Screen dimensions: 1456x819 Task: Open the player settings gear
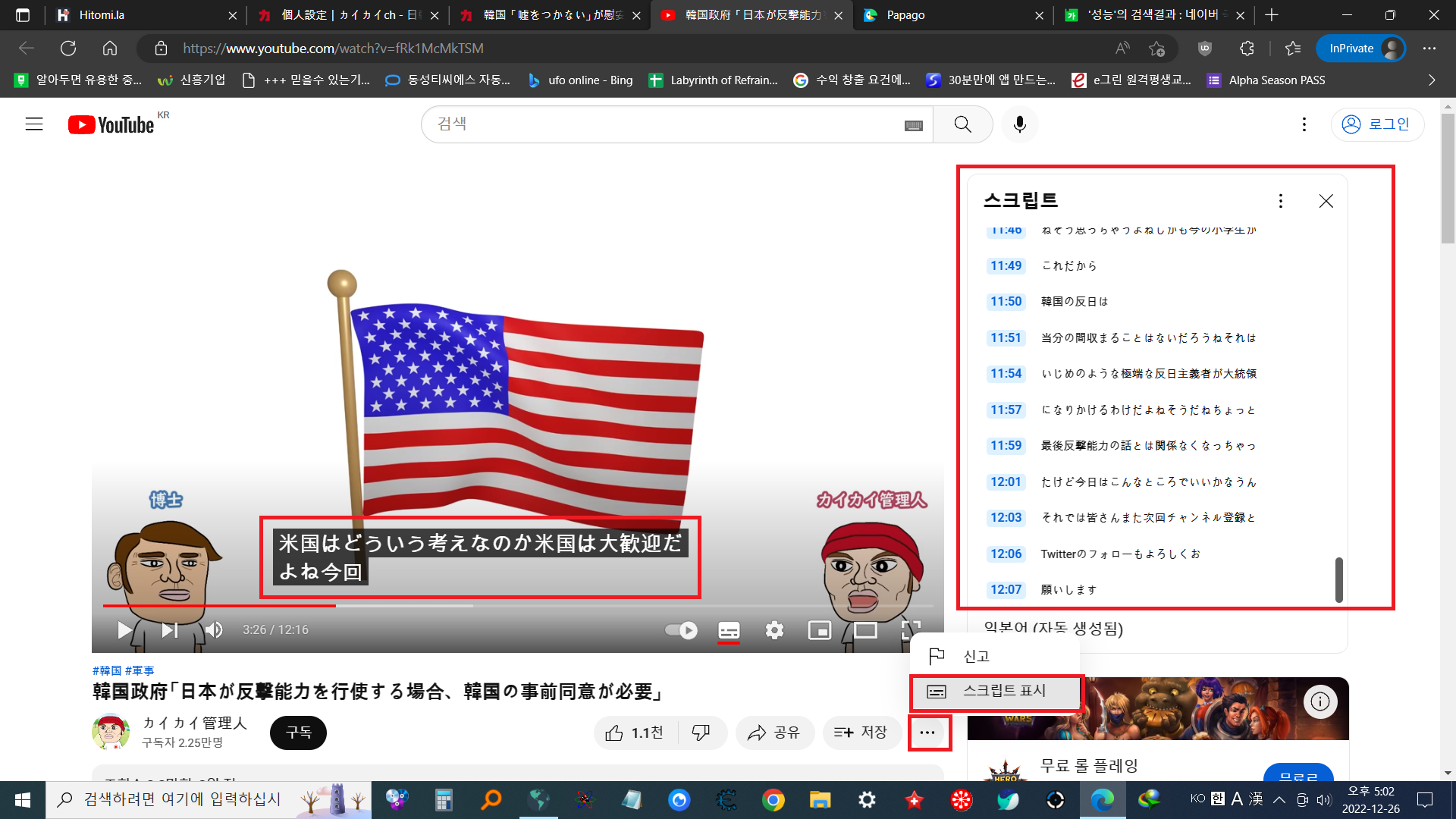[x=774, y=630]
